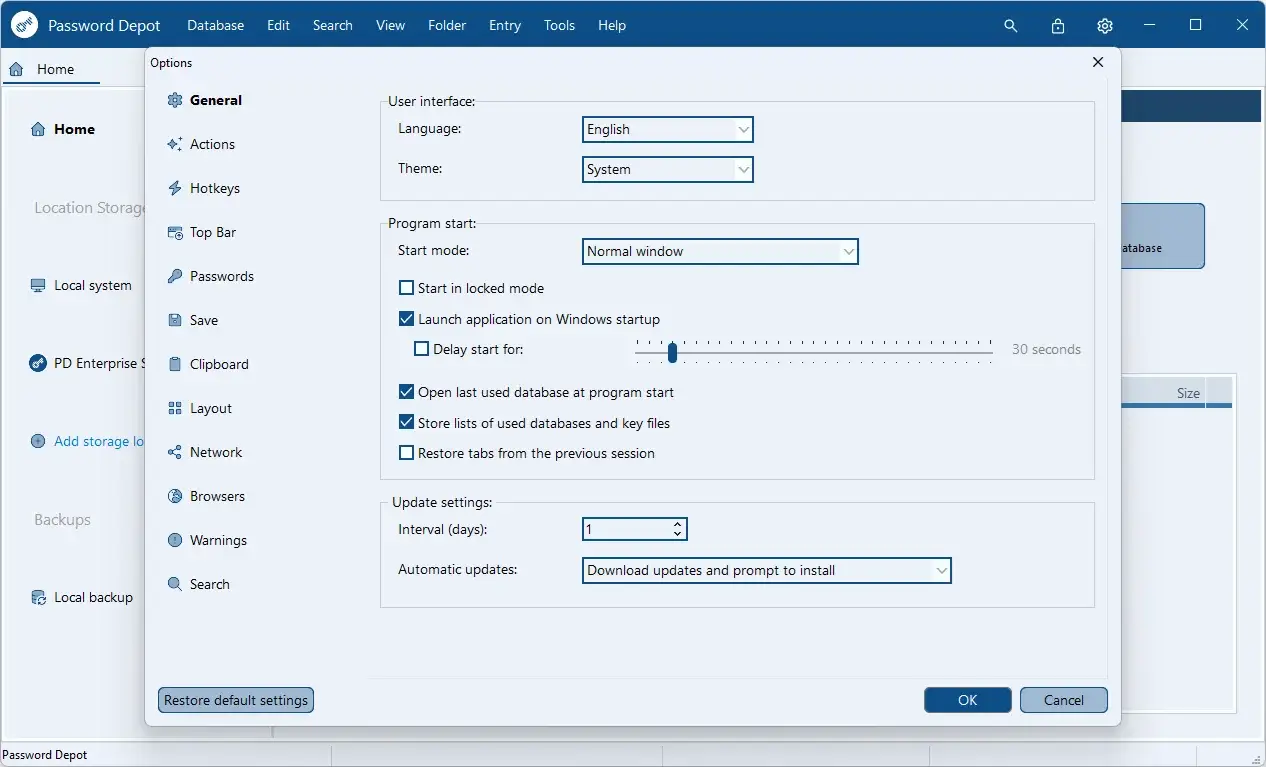The width and height of the screenshot is (1266, 767).
Task: Click the search icon in the title bar
Action: pyautogui.click(x=1011, y=26)
